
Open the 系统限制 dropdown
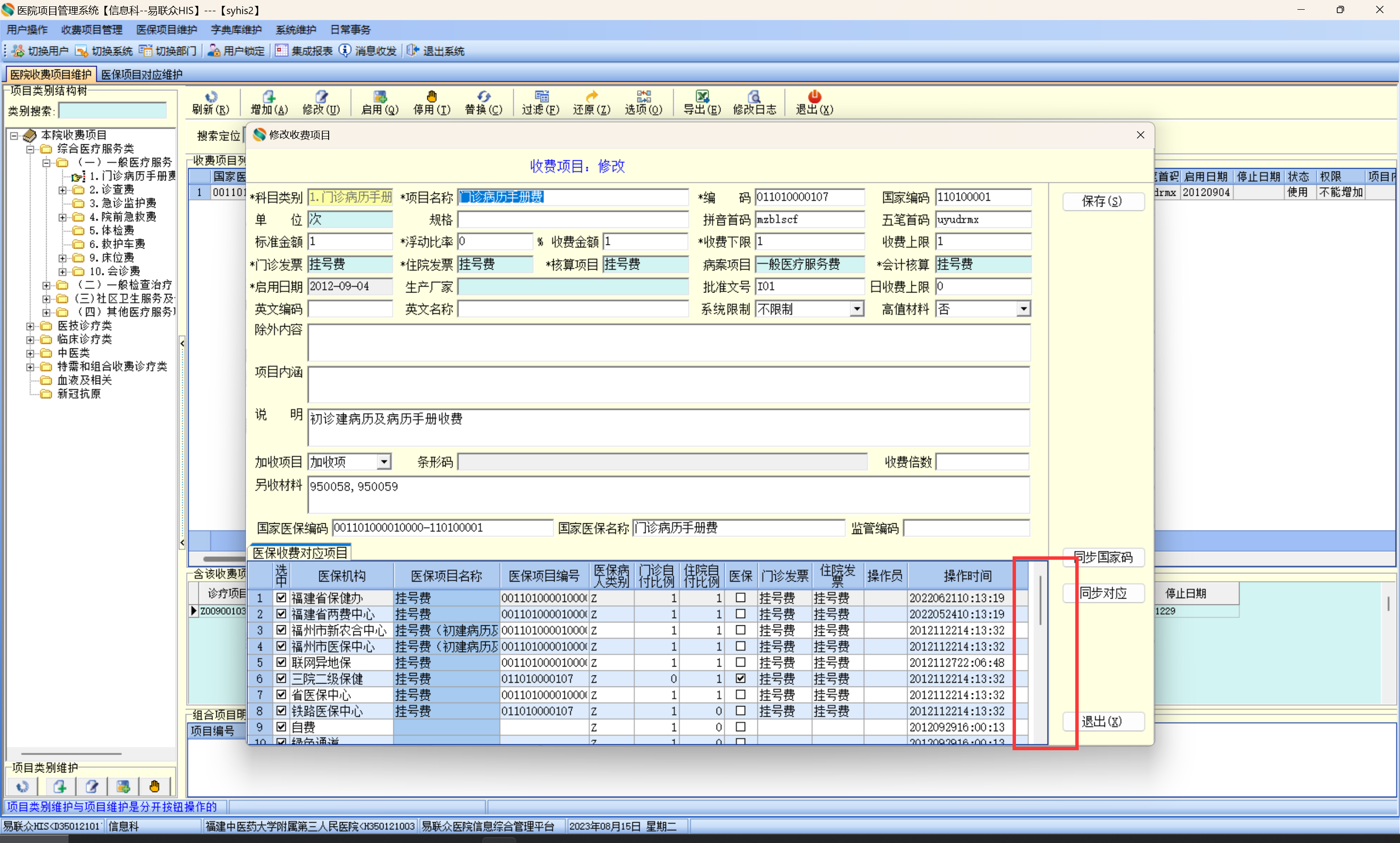tap(857, 309)
